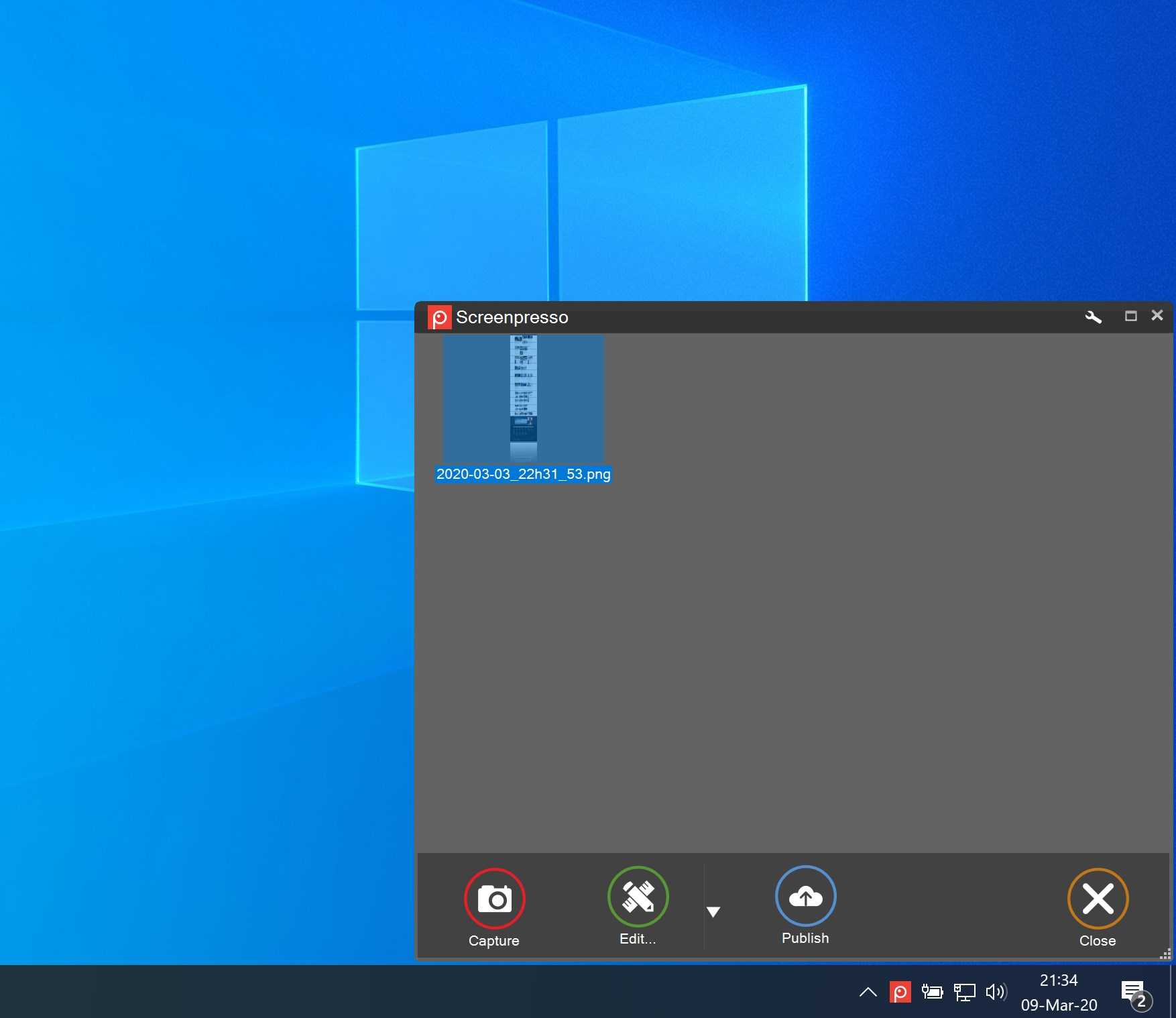Open the calendar from the 21:34 clock
This screenshot has height=1018, width=1176.
(x=1059, y=992)
